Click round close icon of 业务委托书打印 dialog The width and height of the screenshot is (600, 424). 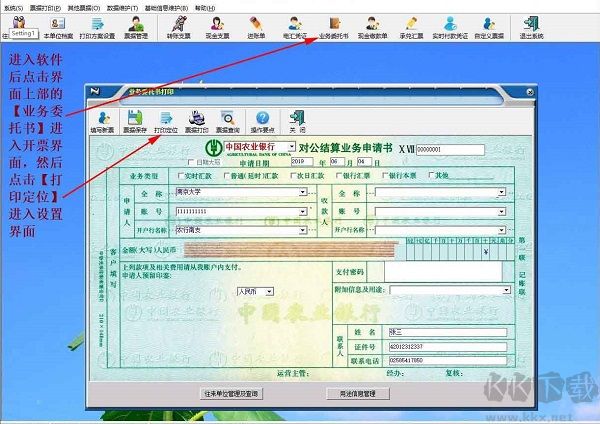click(530, 92)
